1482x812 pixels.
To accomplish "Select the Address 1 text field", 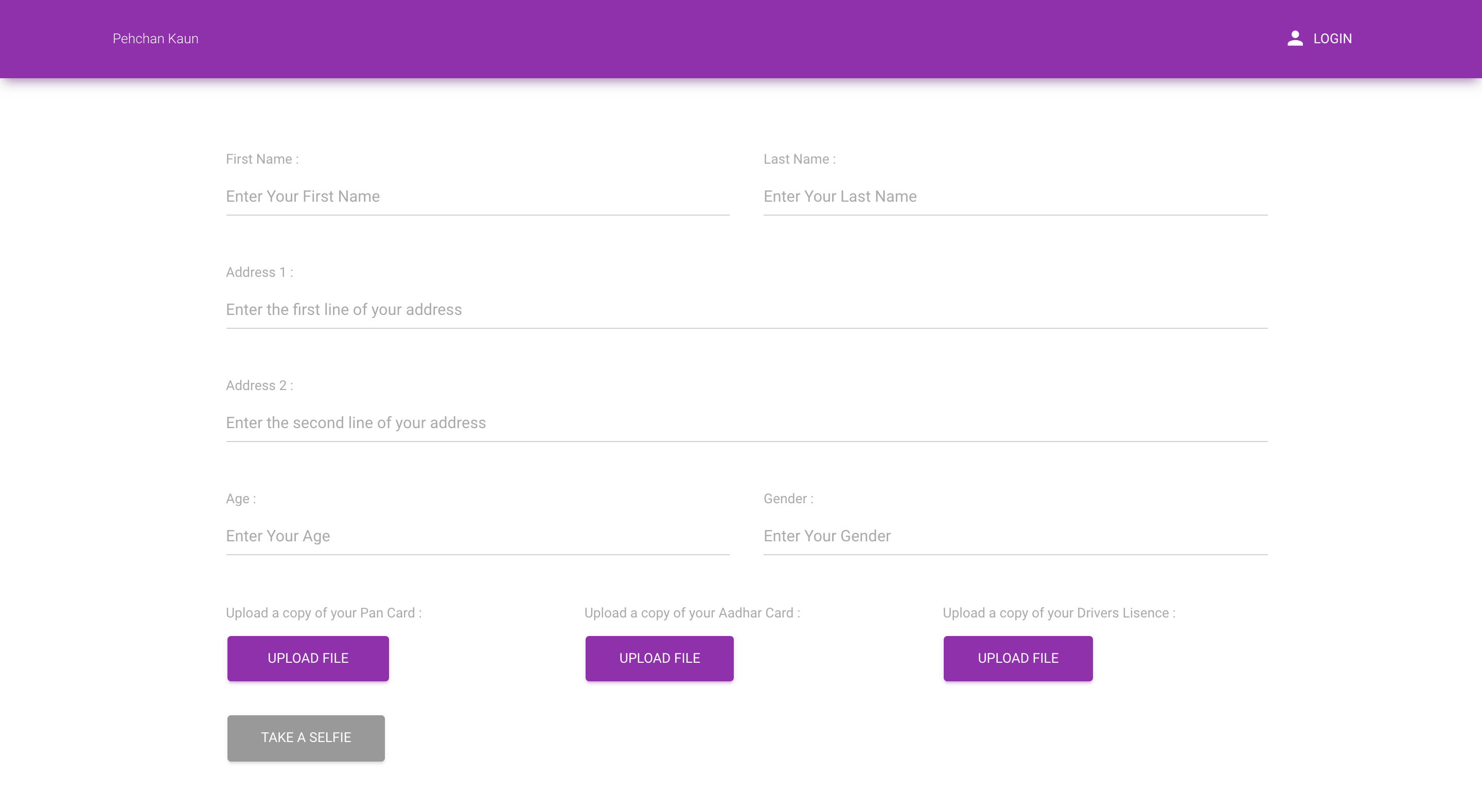I will pos(746,310).
